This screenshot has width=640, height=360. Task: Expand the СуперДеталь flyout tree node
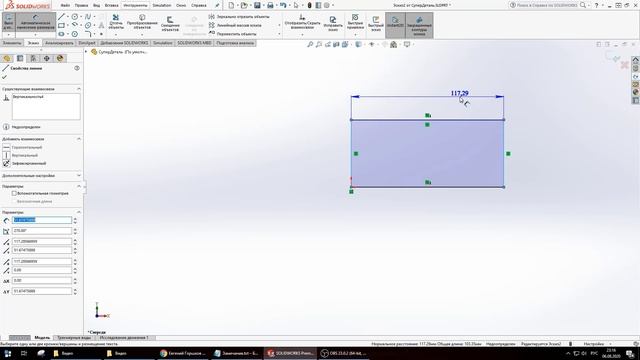(x=86, y=52)
